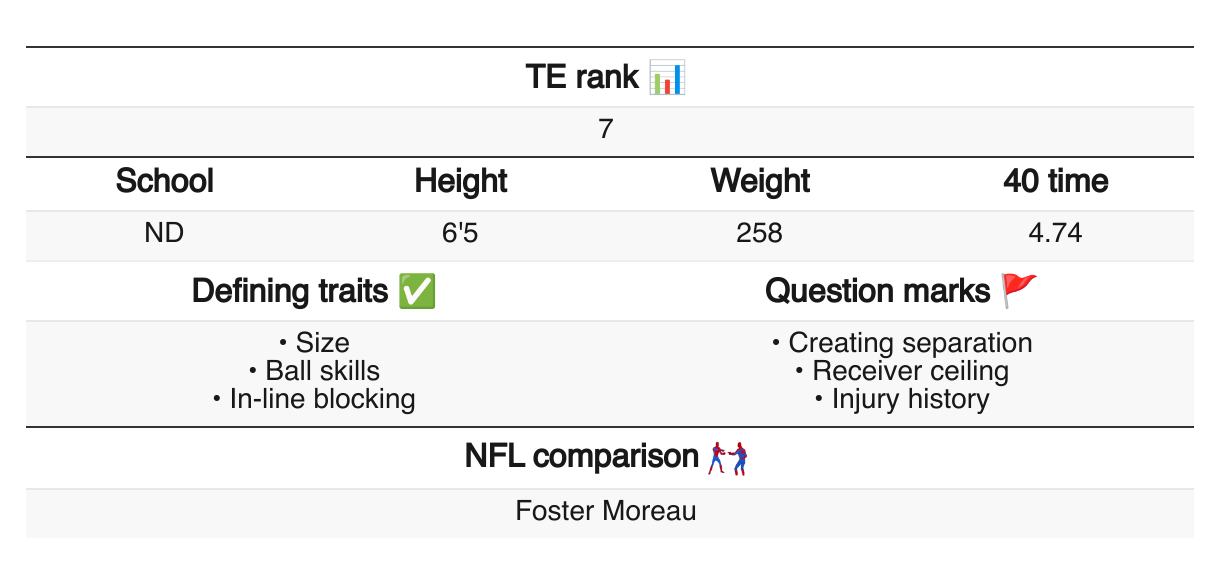Click the TE rank value 7
1220x566 pixels.
(606, 130)
